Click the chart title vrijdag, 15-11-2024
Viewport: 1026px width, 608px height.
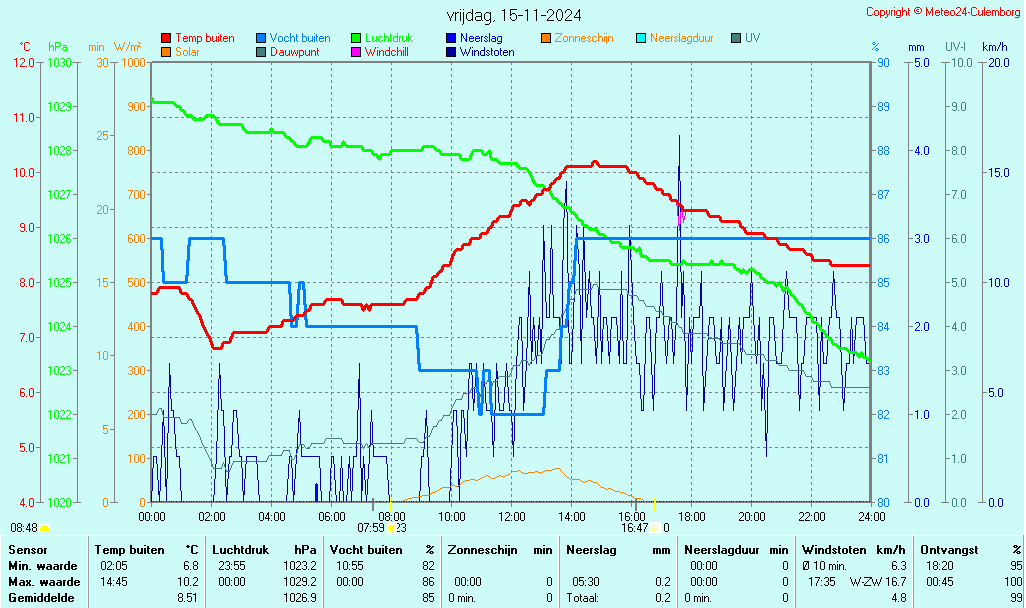point(514,15)
